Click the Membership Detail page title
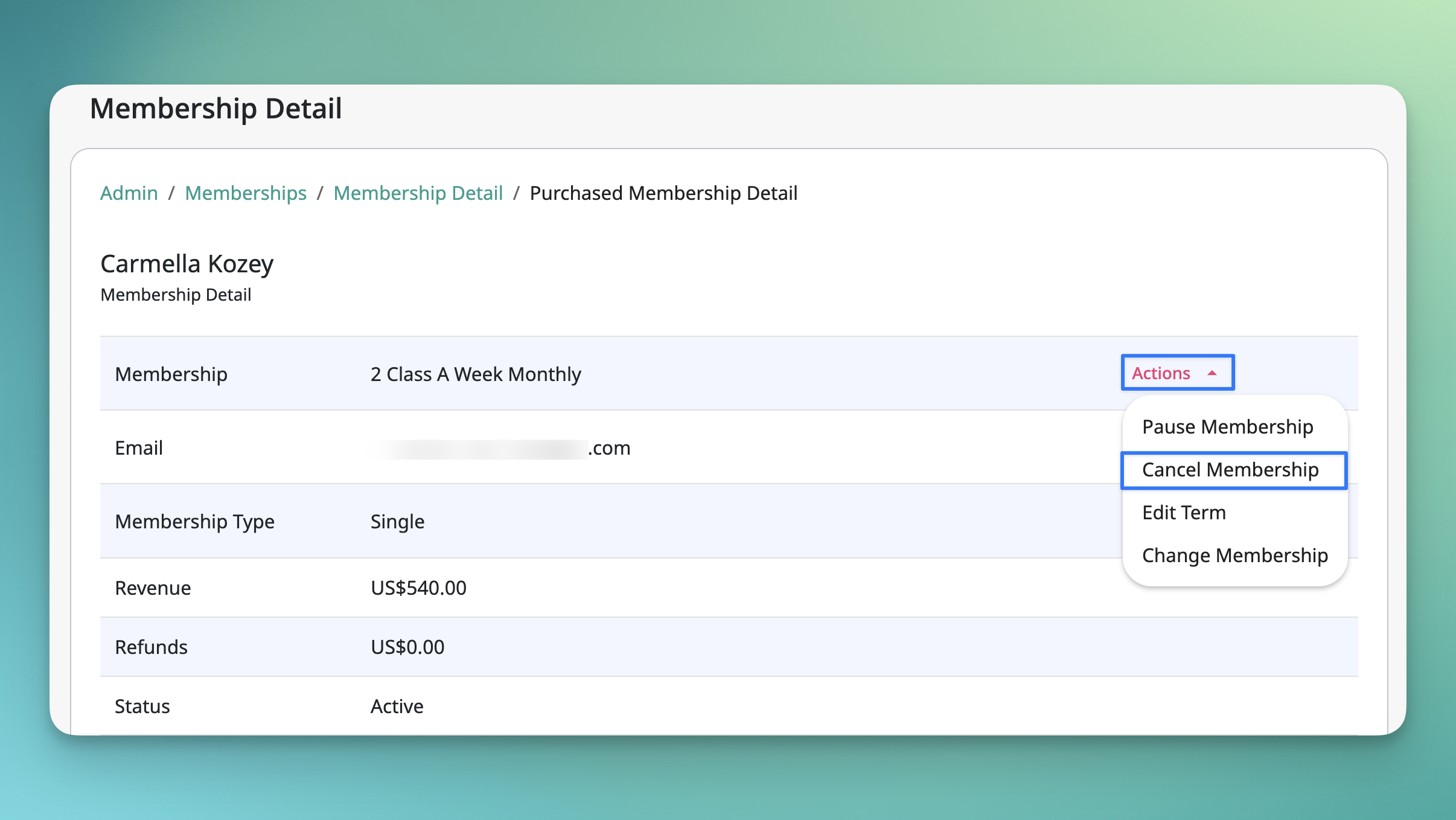1456x820 pixels. tap(216, 109)
